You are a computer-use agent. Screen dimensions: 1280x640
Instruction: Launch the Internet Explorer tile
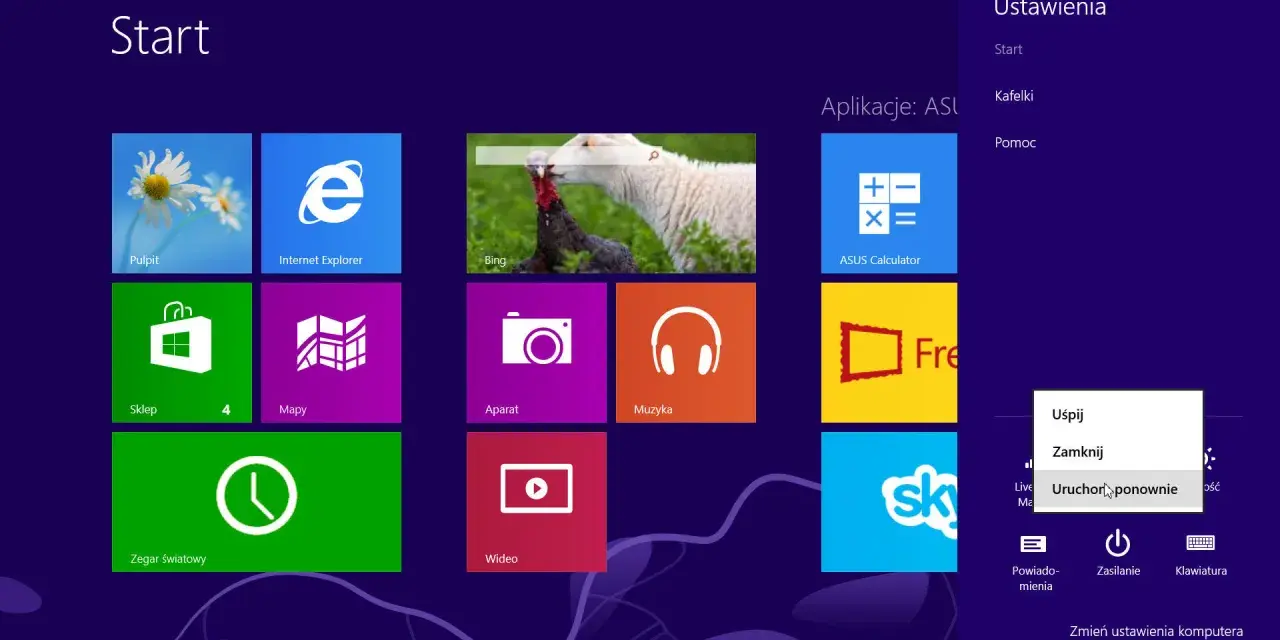[331, 203]
